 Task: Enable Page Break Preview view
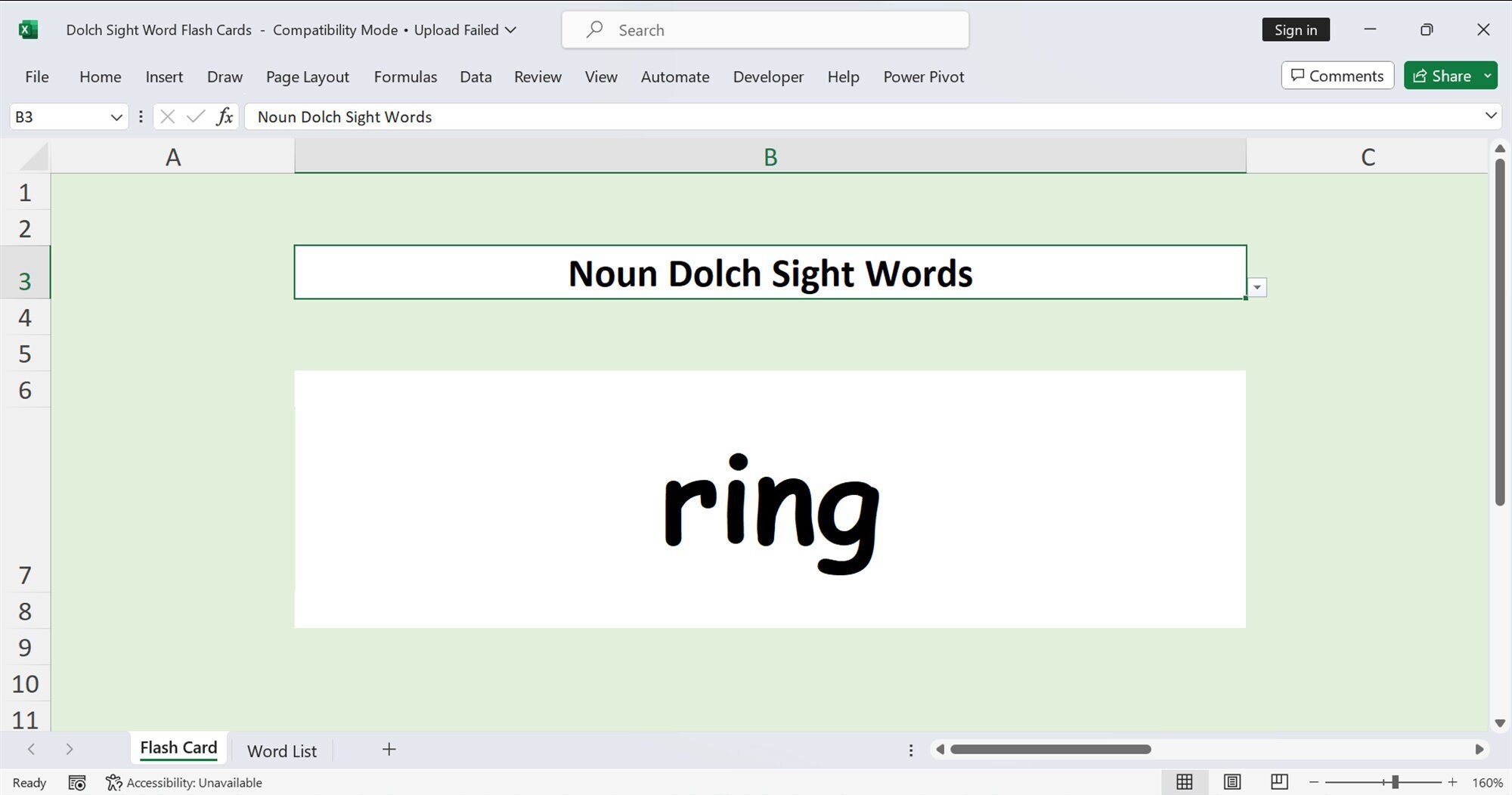(x=1279, y=782)
